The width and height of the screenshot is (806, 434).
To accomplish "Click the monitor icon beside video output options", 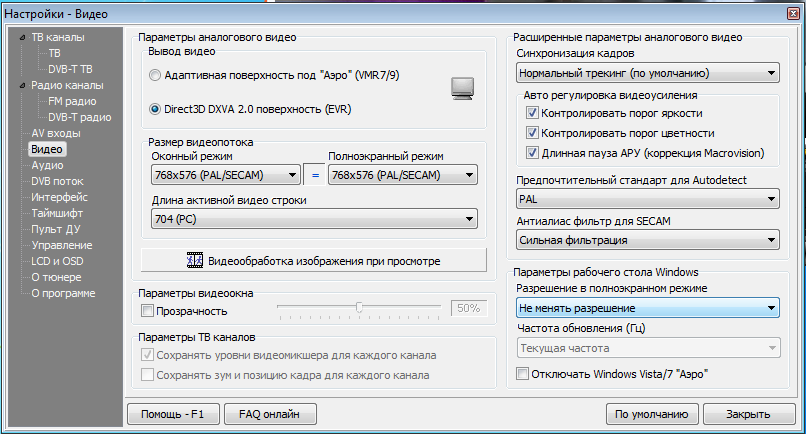I will tap(462, 89).
